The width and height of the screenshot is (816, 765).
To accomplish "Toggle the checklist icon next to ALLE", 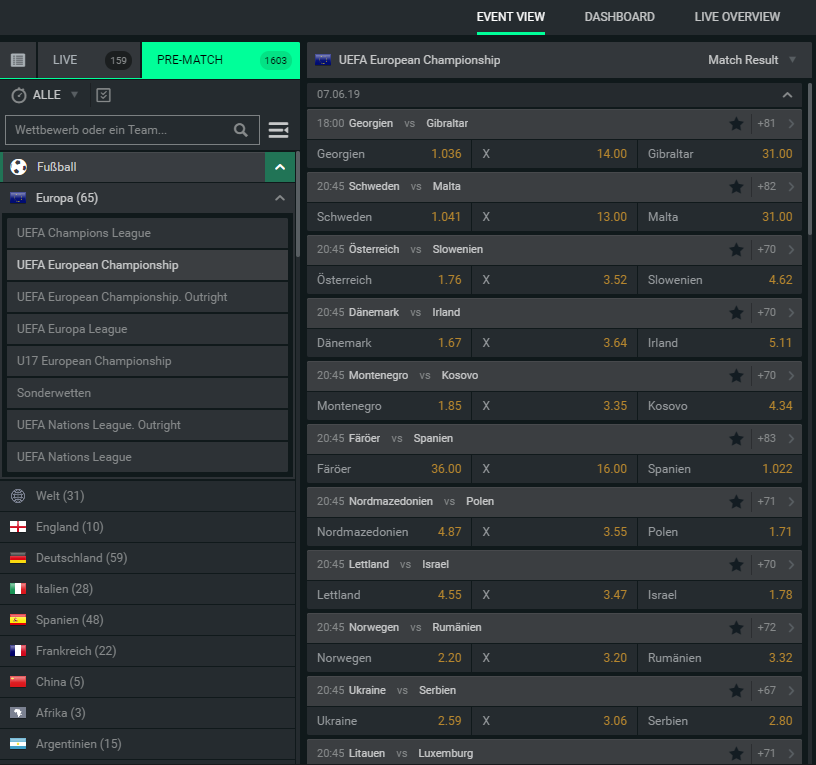I will (x=104, y=95).
